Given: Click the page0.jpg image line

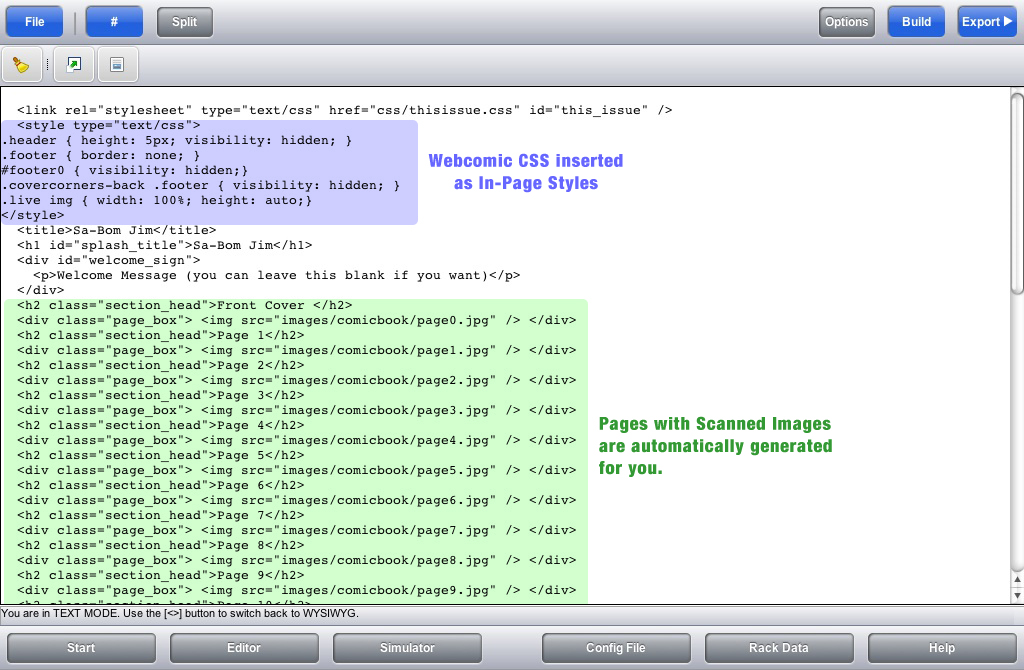Looking at the screenshot, I should click(296, 321).
